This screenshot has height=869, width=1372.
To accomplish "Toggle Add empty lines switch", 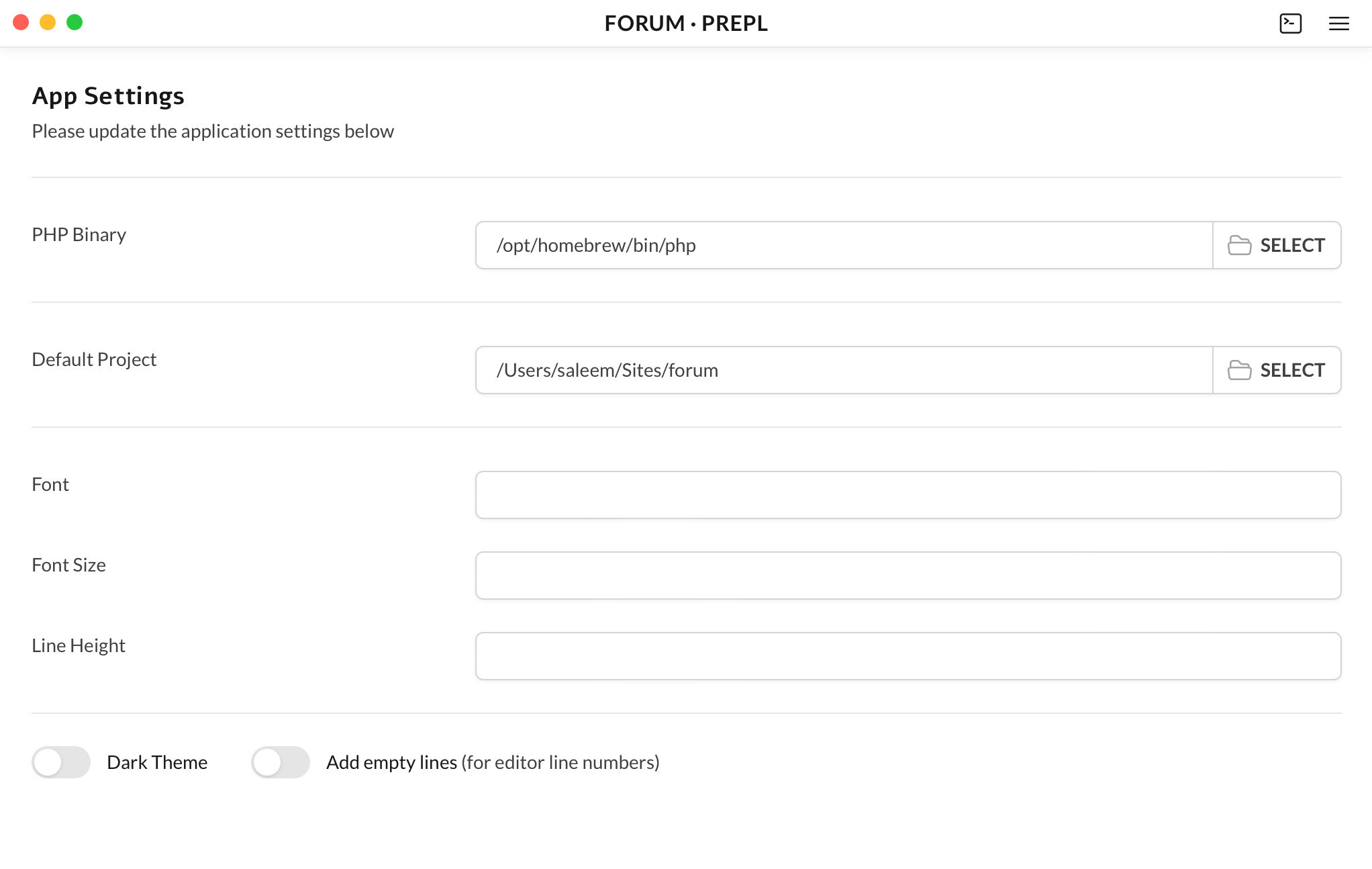I will tap(281, 762).
